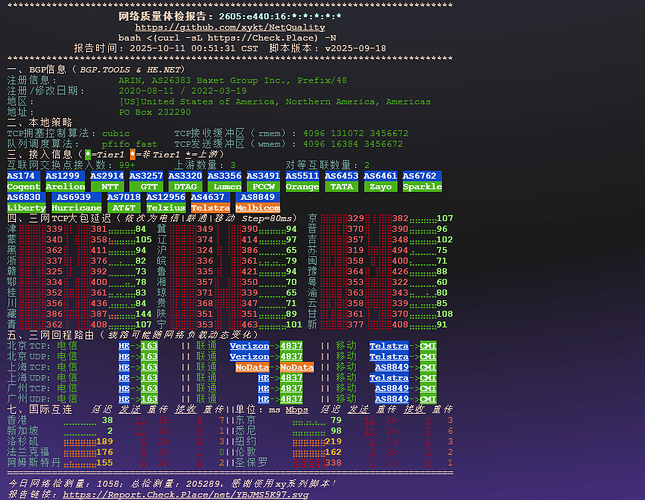Click the Mbps unit label
The width and height of the screenshot is (645, 500).
(x=295, y=409)
